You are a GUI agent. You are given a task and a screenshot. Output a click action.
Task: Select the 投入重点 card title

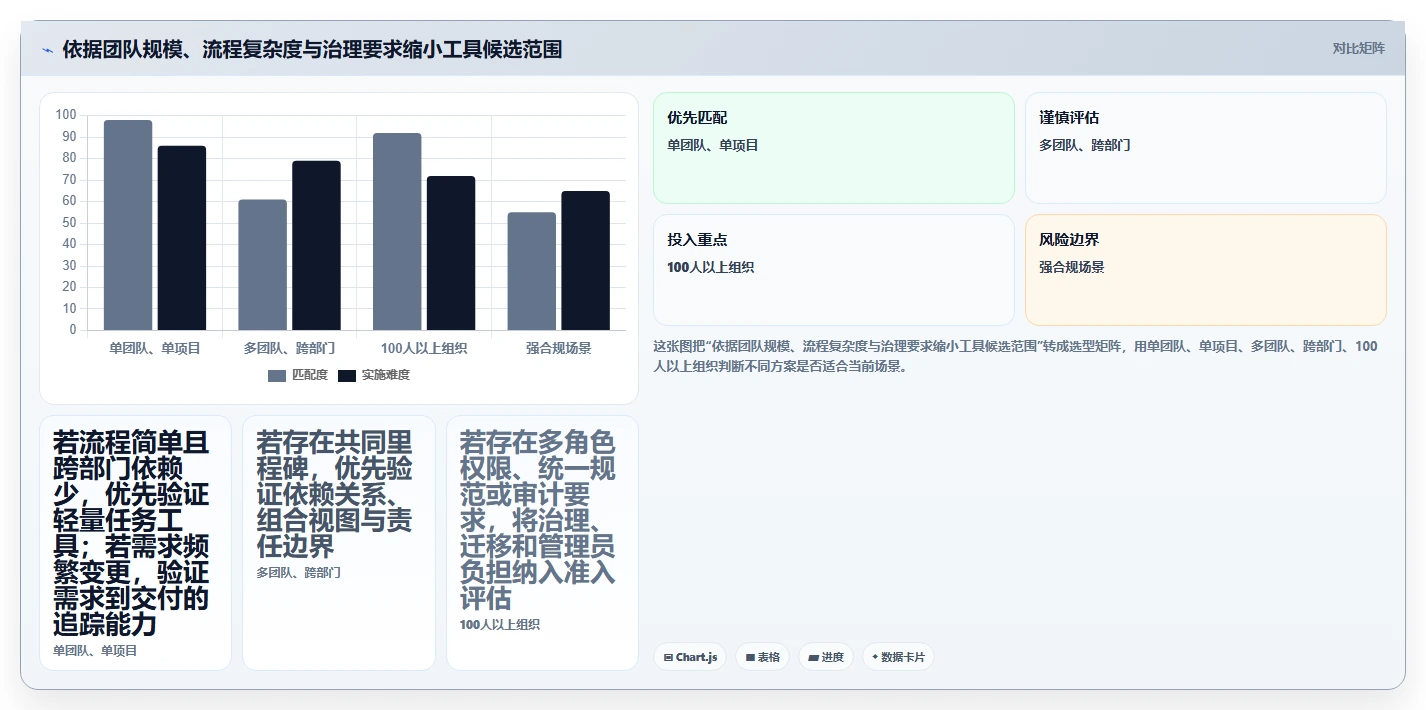pos(697,240)
